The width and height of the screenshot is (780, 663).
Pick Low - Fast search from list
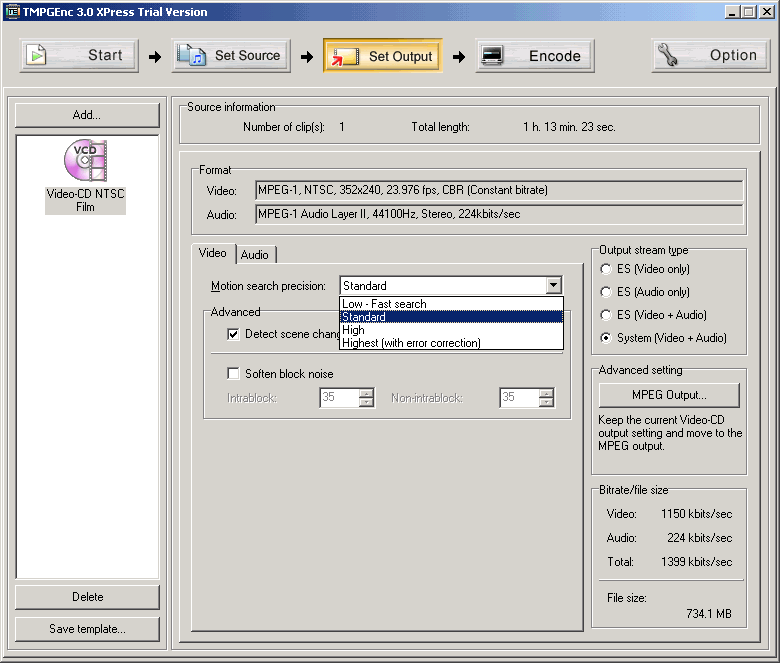384,304
